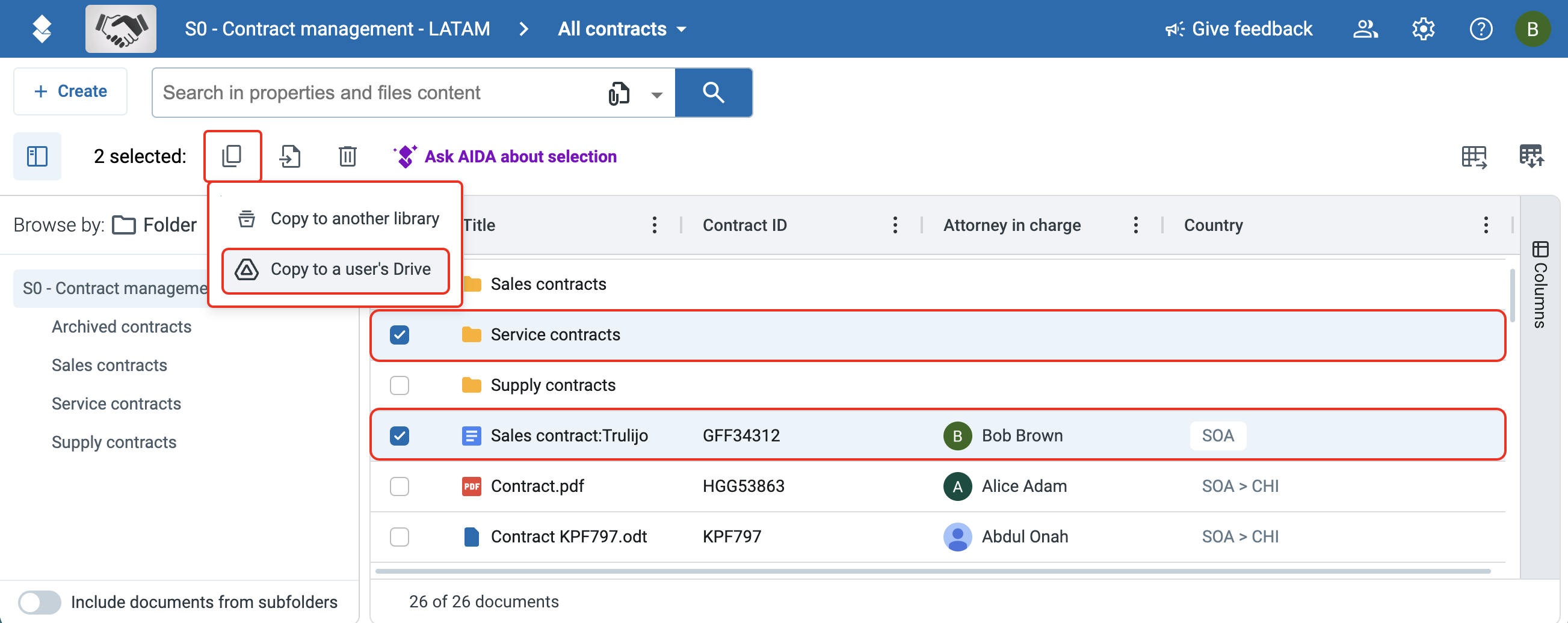Click the Service contracts folder icon
Viewport: 1568px width, 623px height.
point(471,334)
